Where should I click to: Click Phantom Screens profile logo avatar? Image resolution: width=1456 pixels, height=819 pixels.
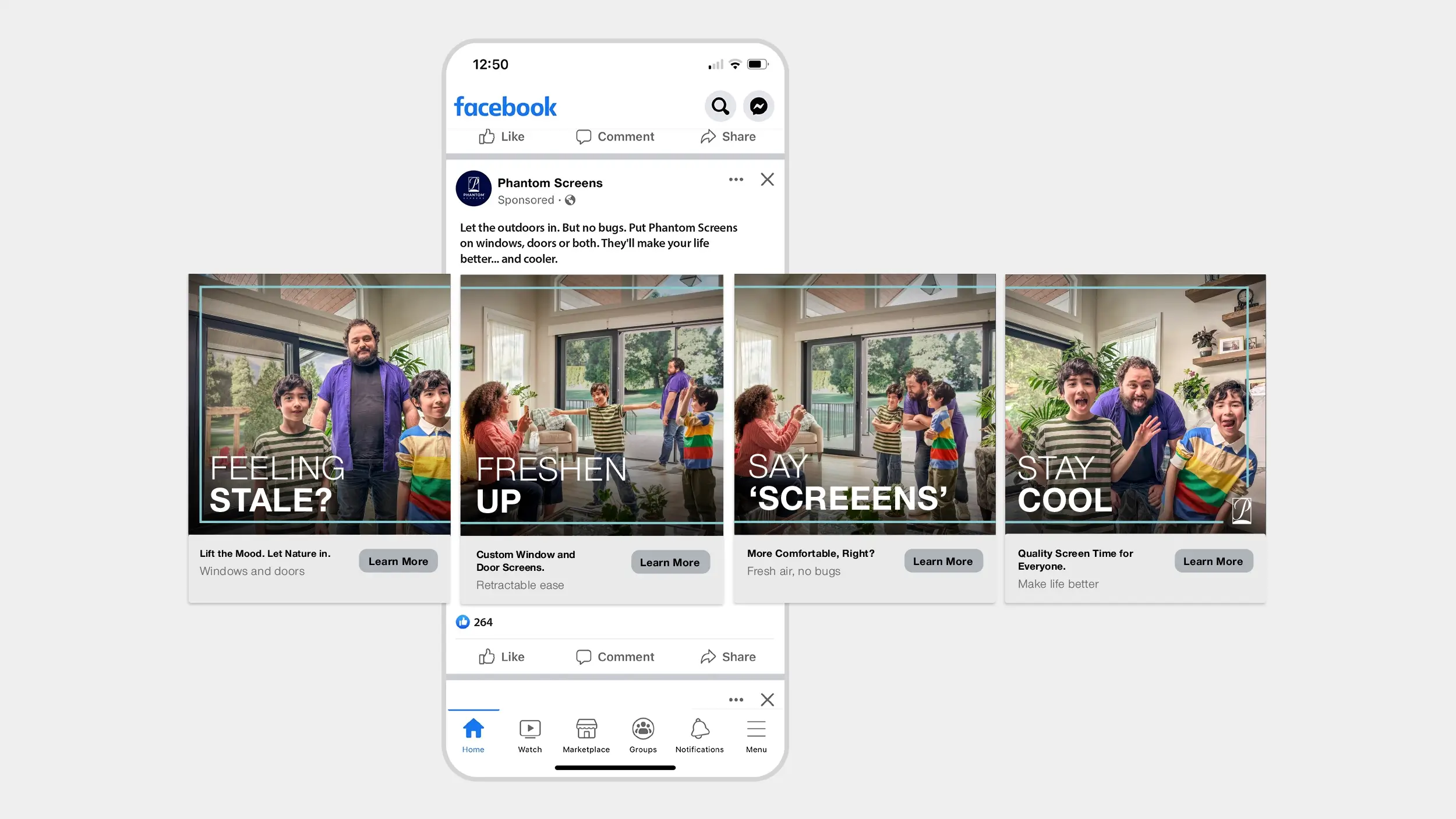click(x=473, y=188)
